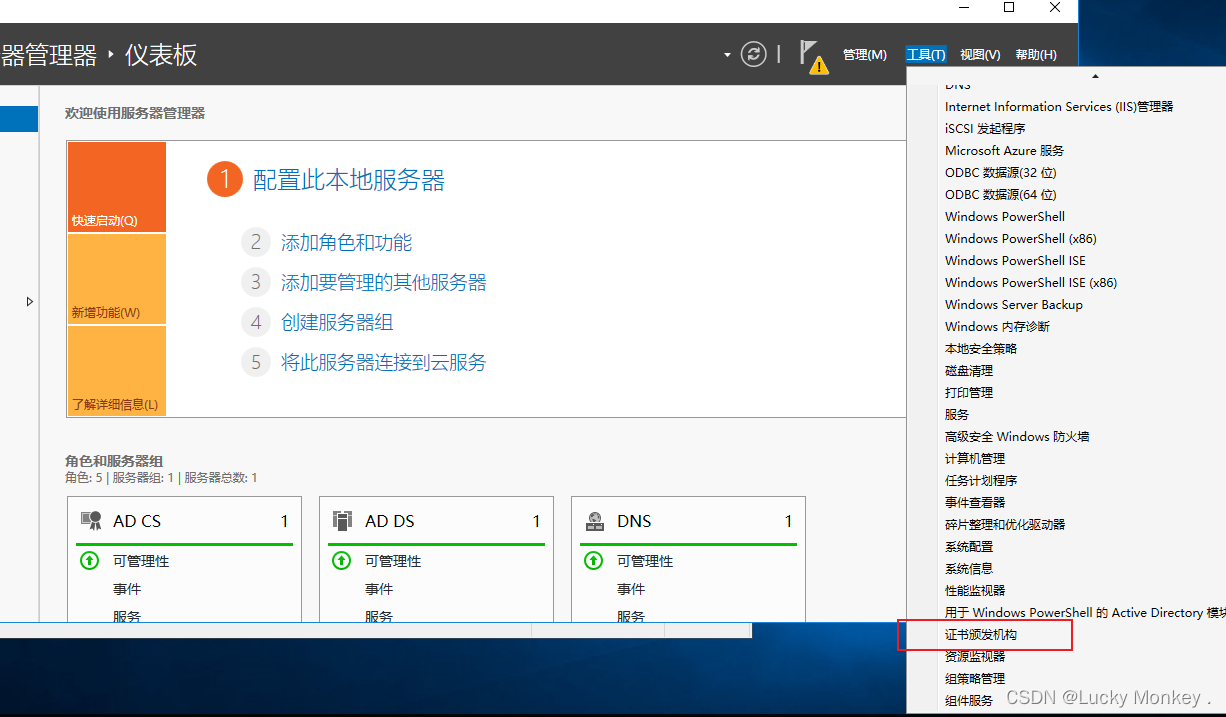Select the 新增功能(W) tile
Viewport: 1226px width, 717px height.
(x=117, y=279)
